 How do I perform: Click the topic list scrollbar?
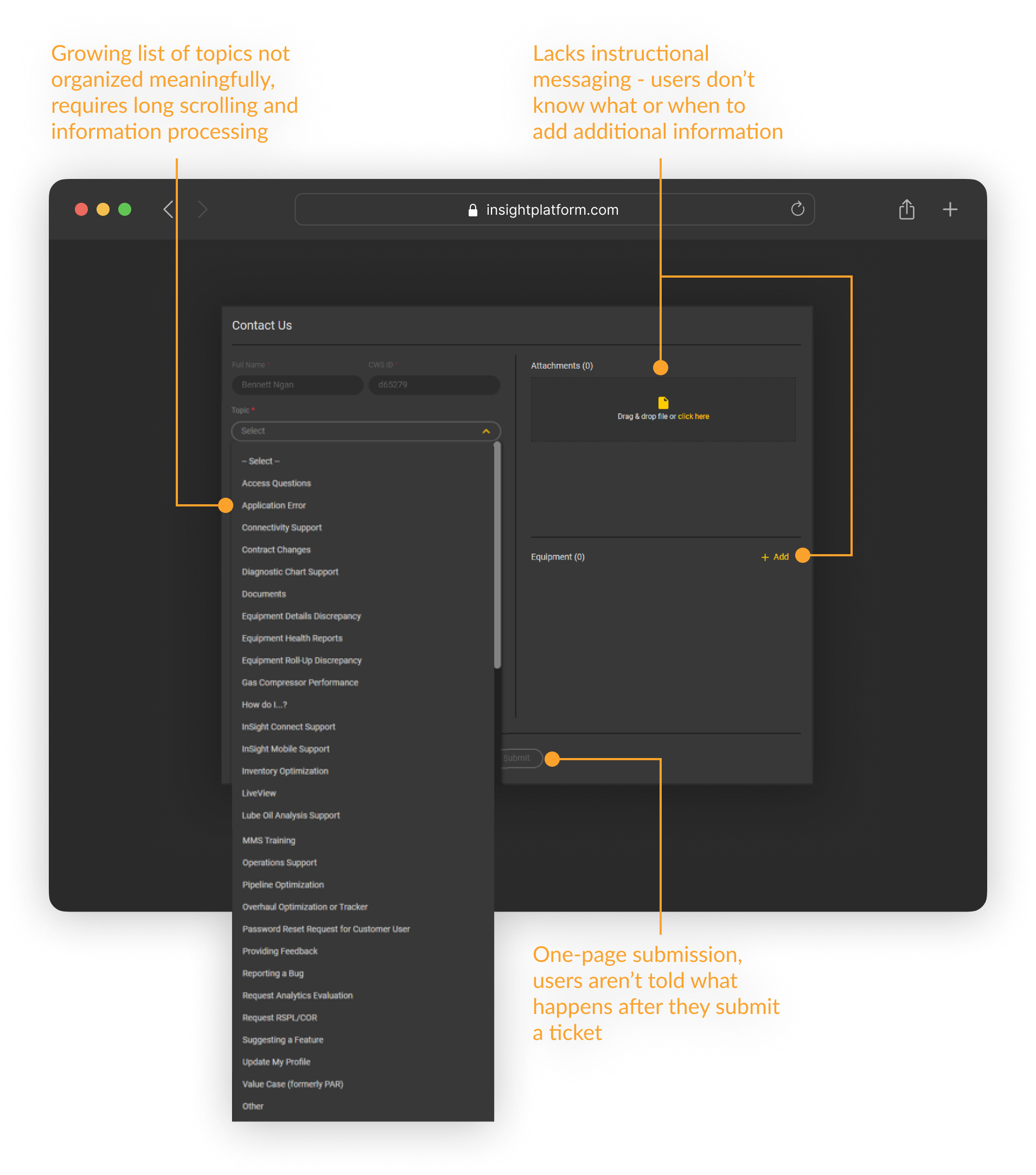tap(497, 555)
